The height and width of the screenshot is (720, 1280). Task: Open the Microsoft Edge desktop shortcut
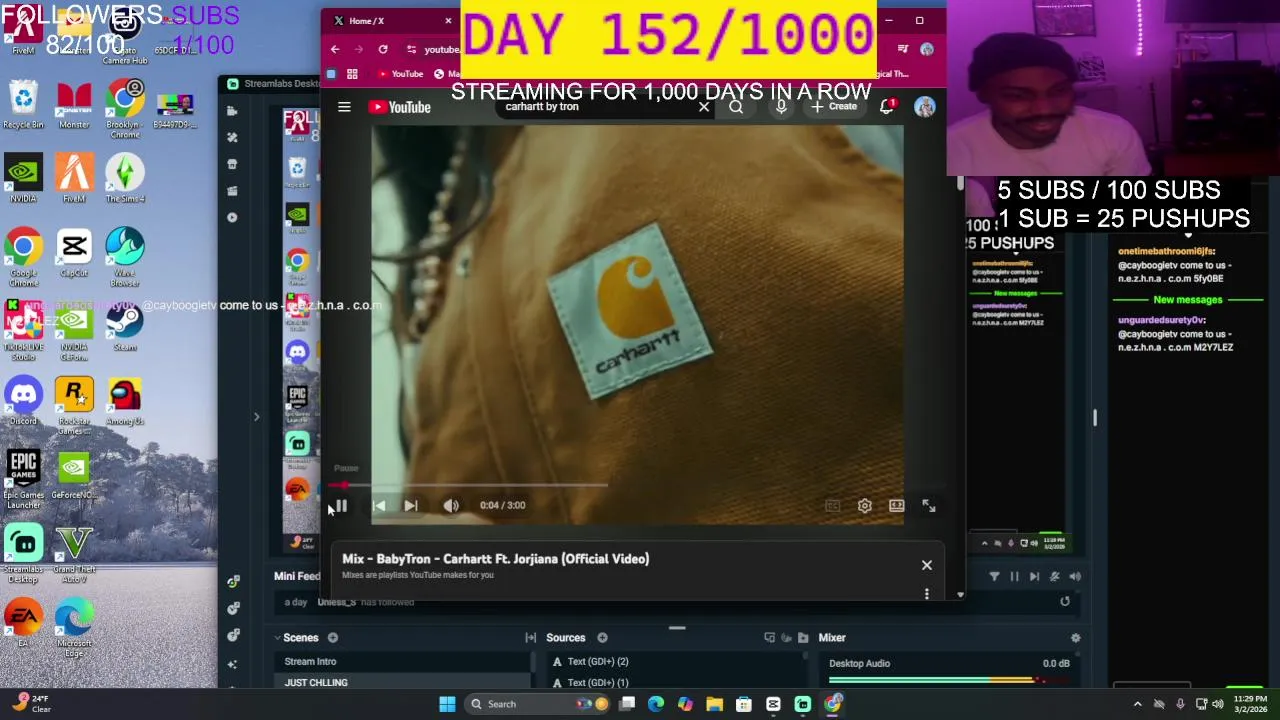pos(74,628)
